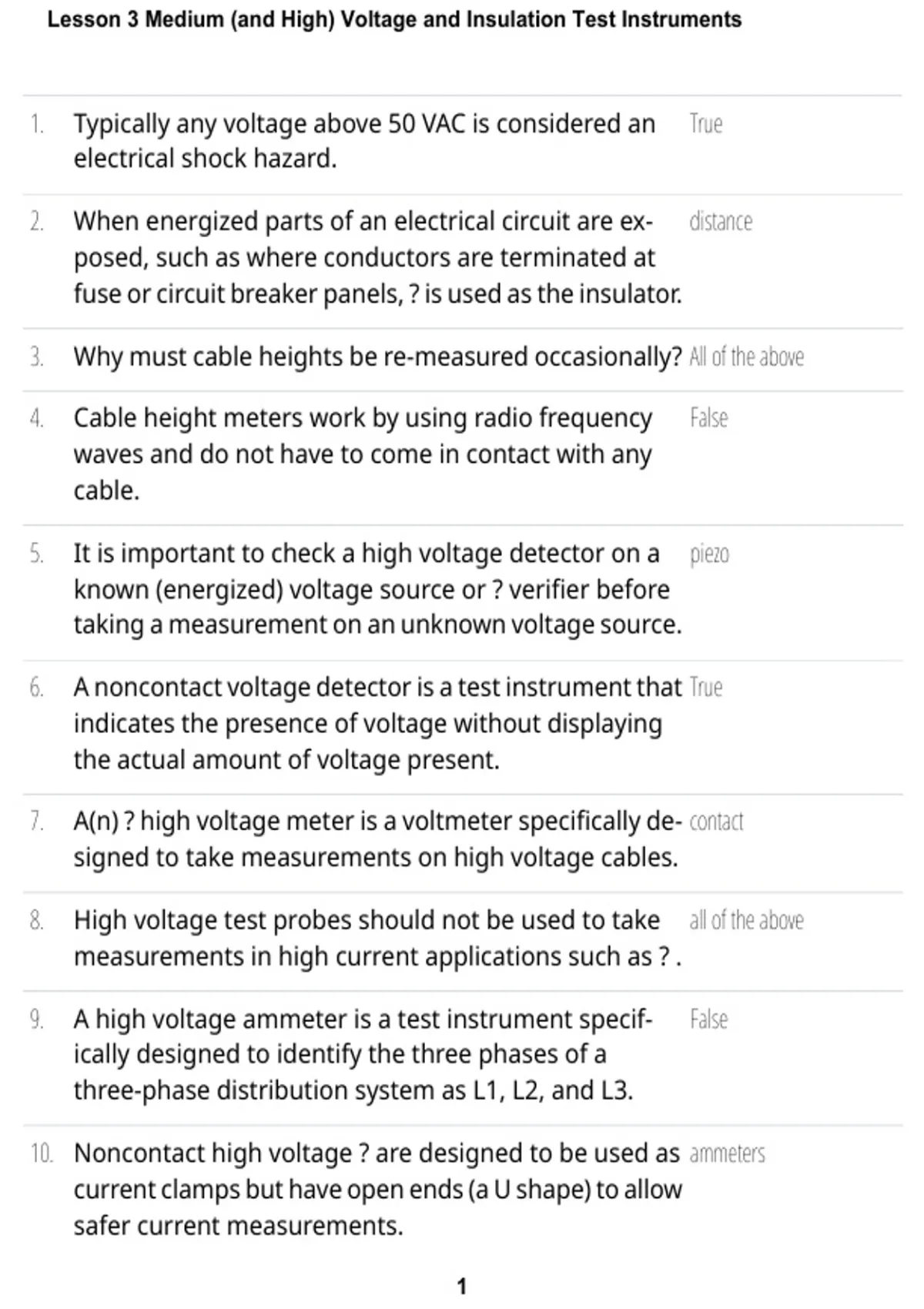Click the 'True' answer for question 6
The width and height of the screenshot is (924, 1309).
[x=705, y=688]
